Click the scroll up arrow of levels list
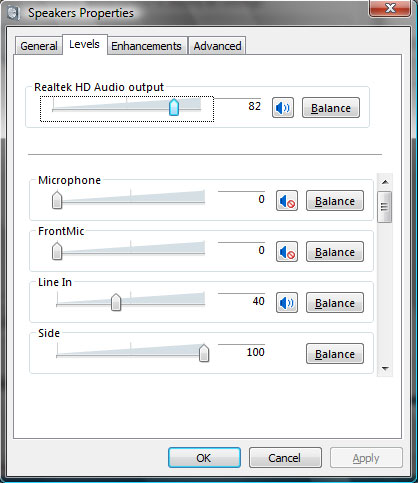The width and height of the screenshot is (418, 483). (385, 182)
